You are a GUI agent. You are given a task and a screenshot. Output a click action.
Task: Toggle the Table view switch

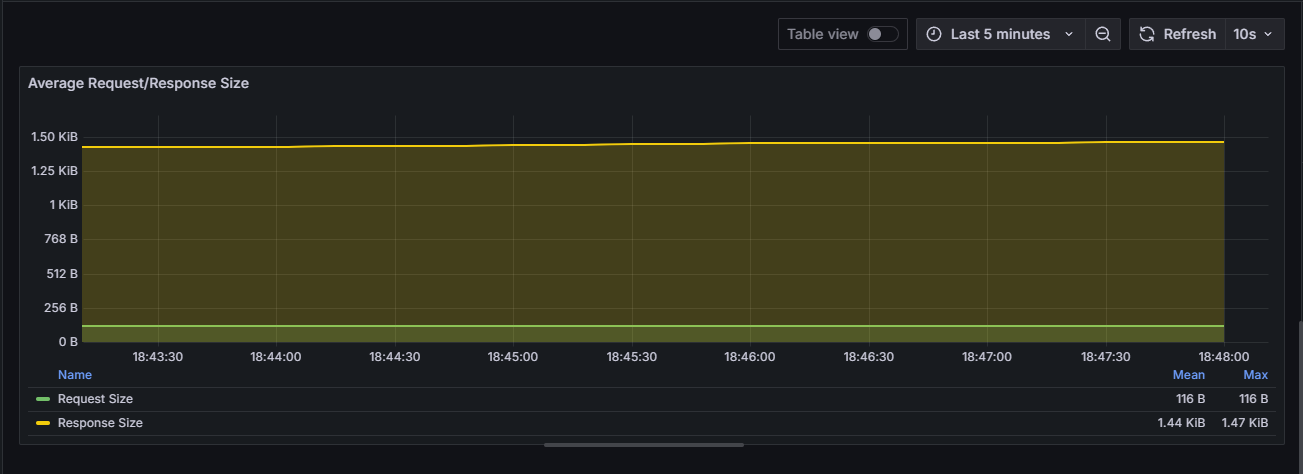click(882, 34)
